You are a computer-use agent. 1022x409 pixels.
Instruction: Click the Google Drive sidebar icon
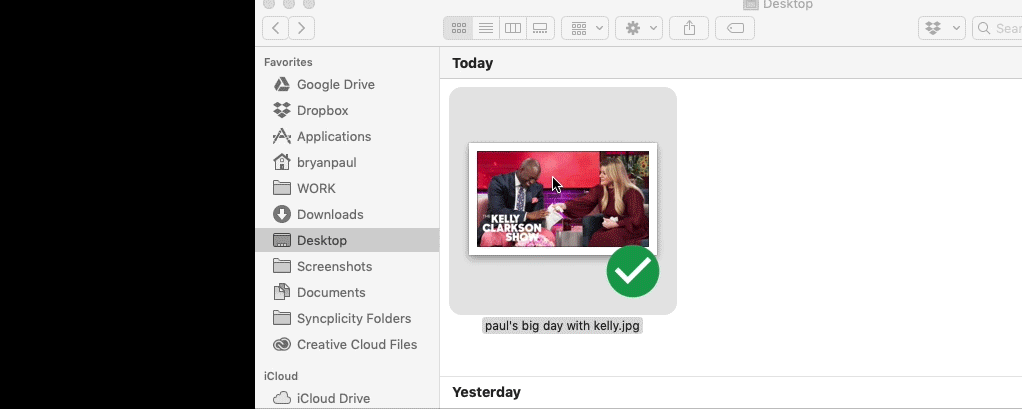coord(282,84)
